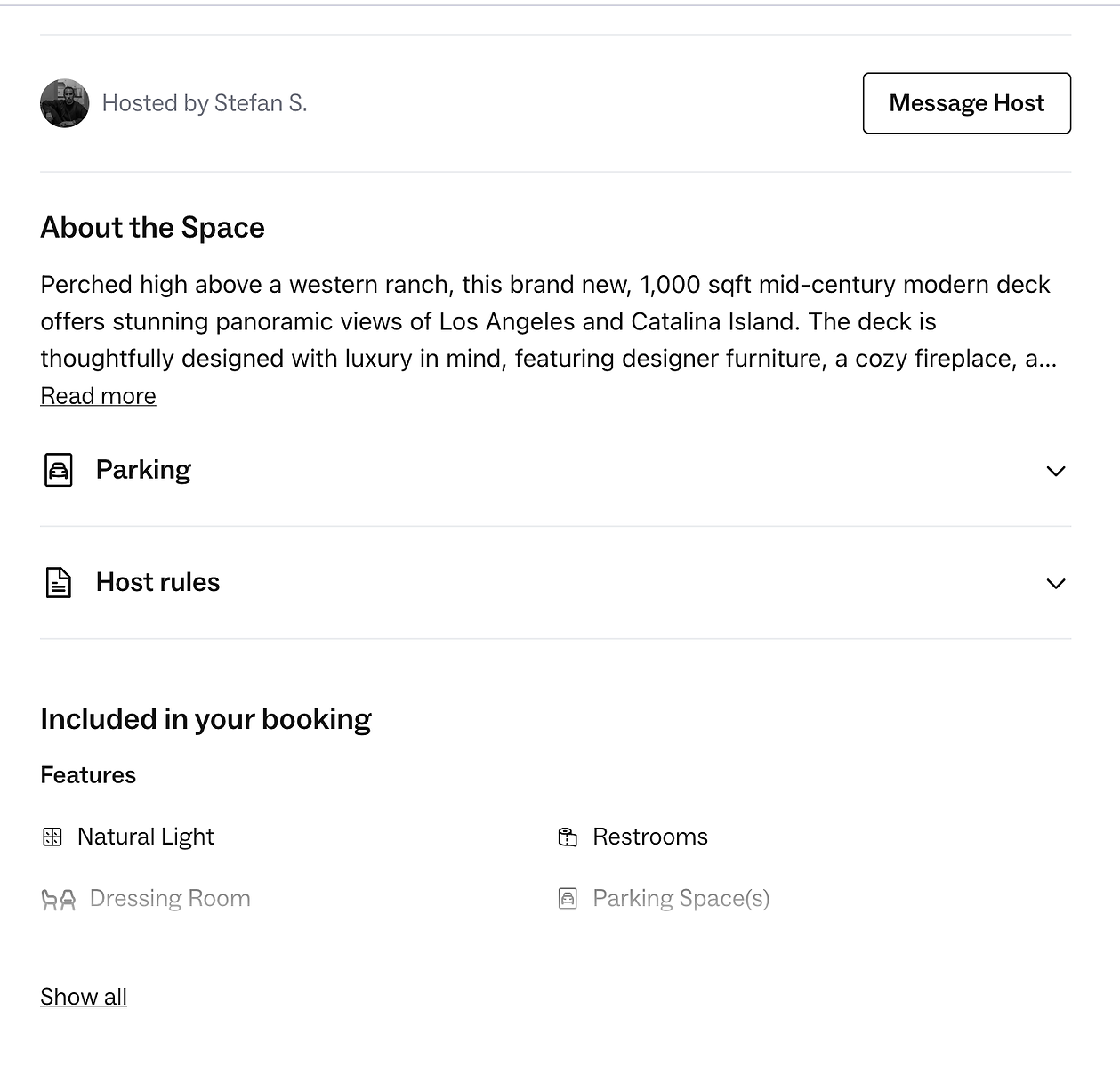This screenshot has height=1068, width=1120.
Task: Click the Natural Light window icon
Action: (x=52, y=837)
